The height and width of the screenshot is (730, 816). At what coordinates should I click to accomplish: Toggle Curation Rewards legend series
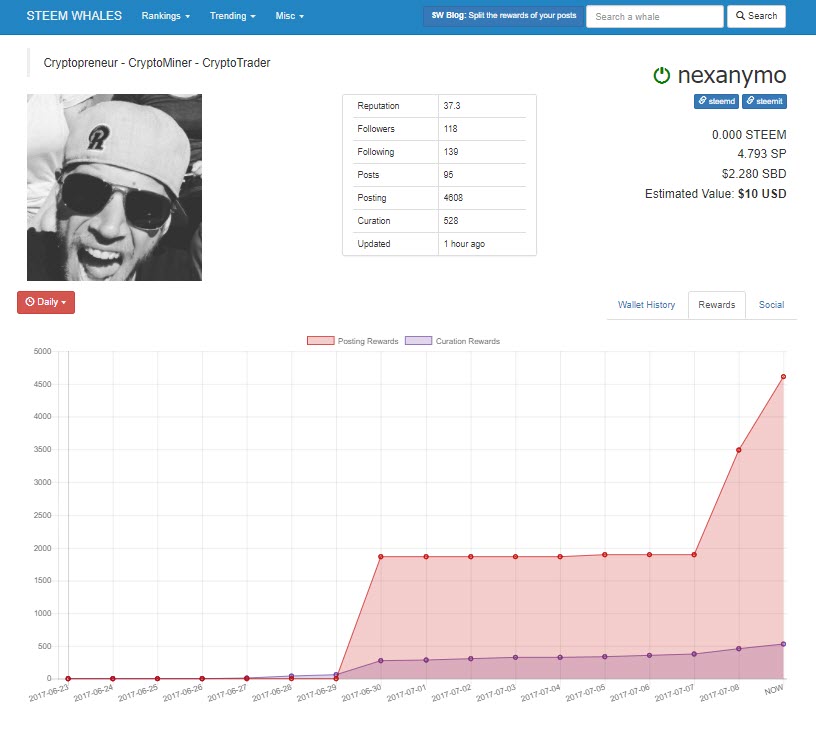(452, 341)
